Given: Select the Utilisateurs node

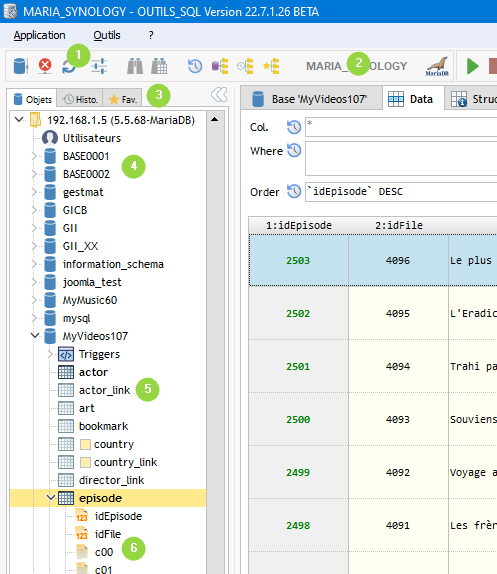Looking at the screenshot, I should tap(91, 138).
